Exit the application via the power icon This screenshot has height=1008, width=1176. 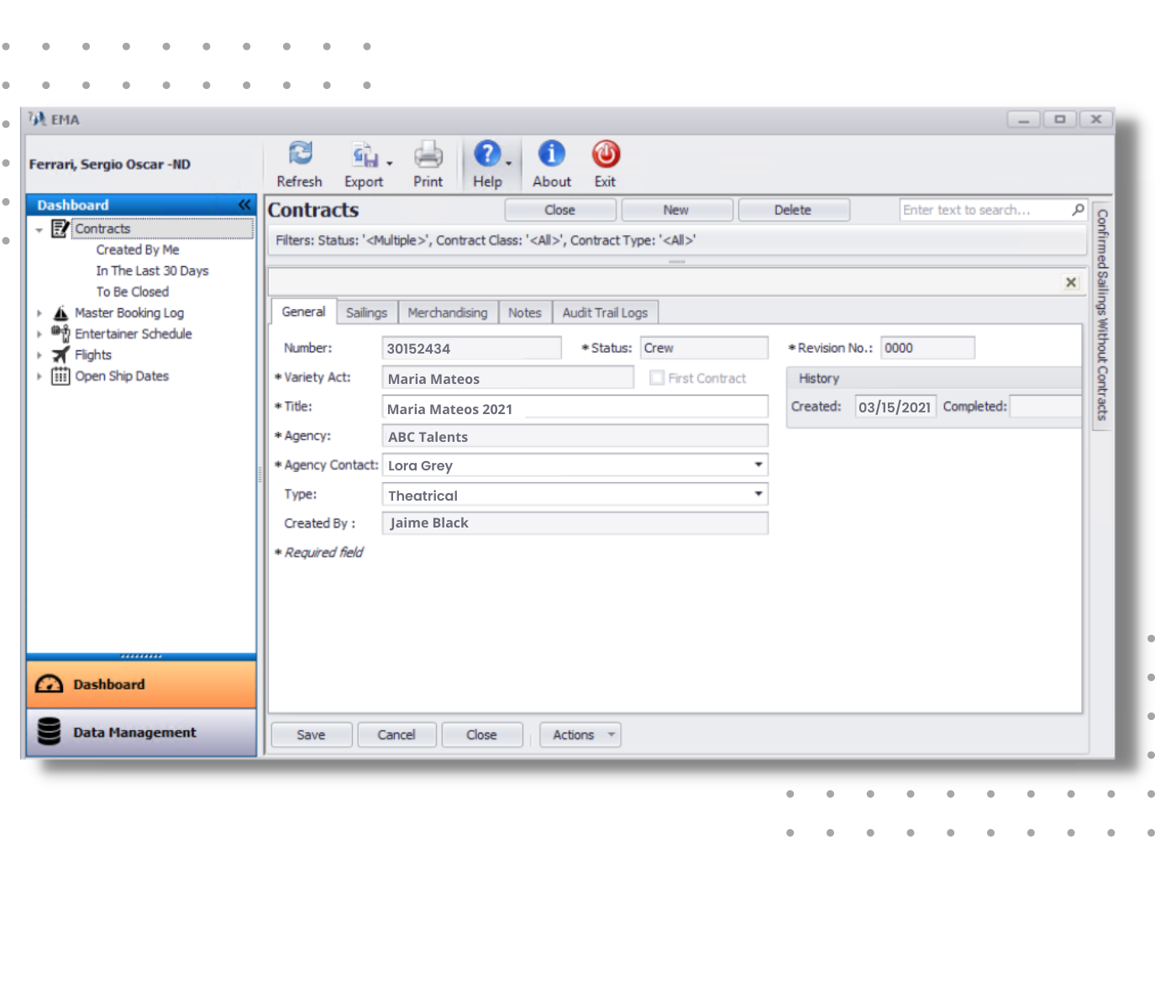604,155
